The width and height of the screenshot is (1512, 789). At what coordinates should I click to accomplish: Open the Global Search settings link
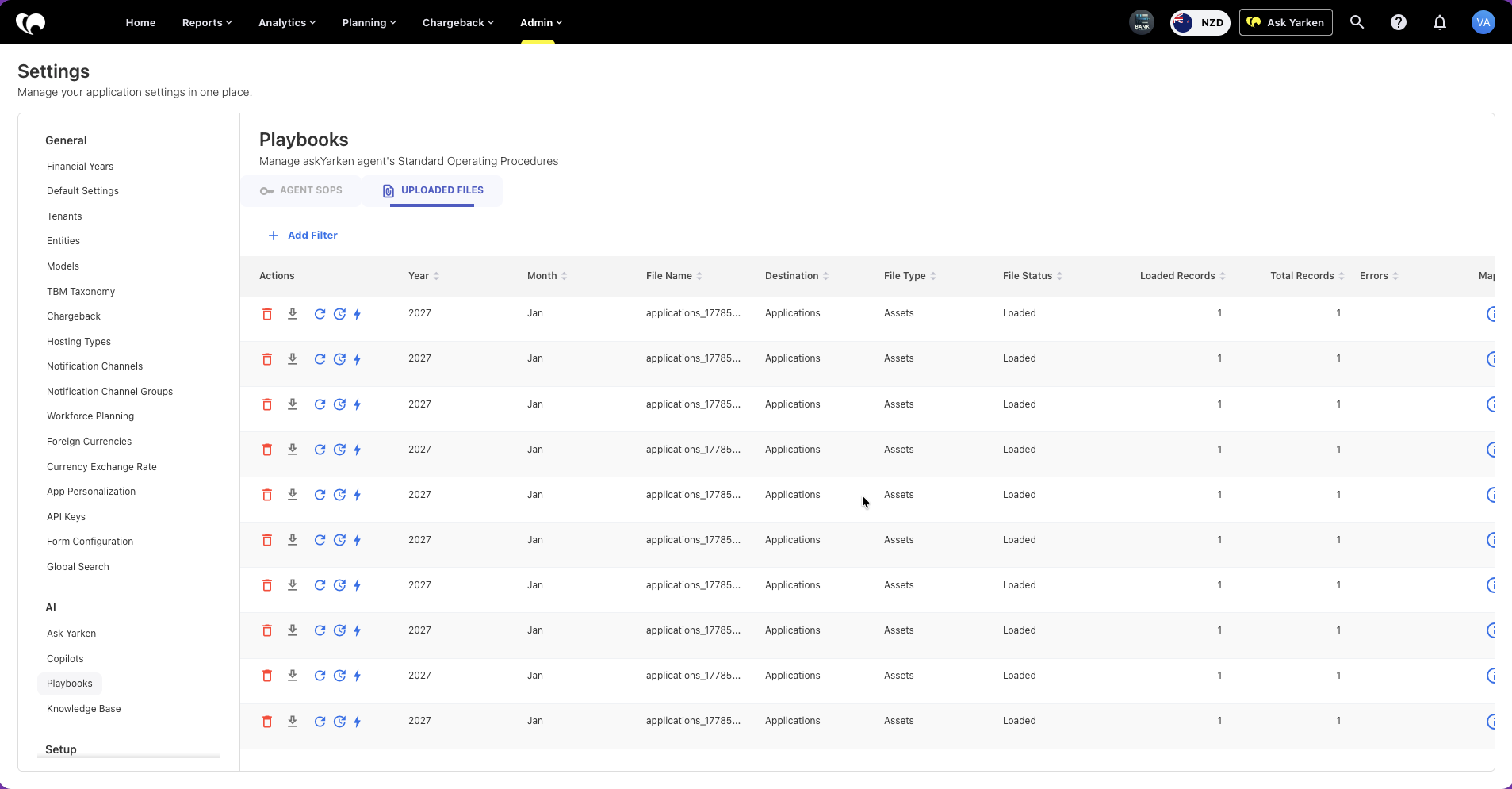(78, 567)
